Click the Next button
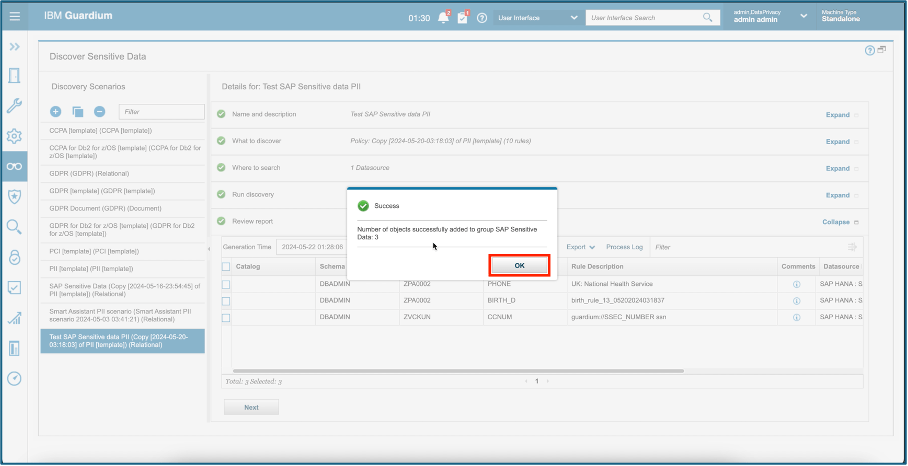 tap(251, 408)
